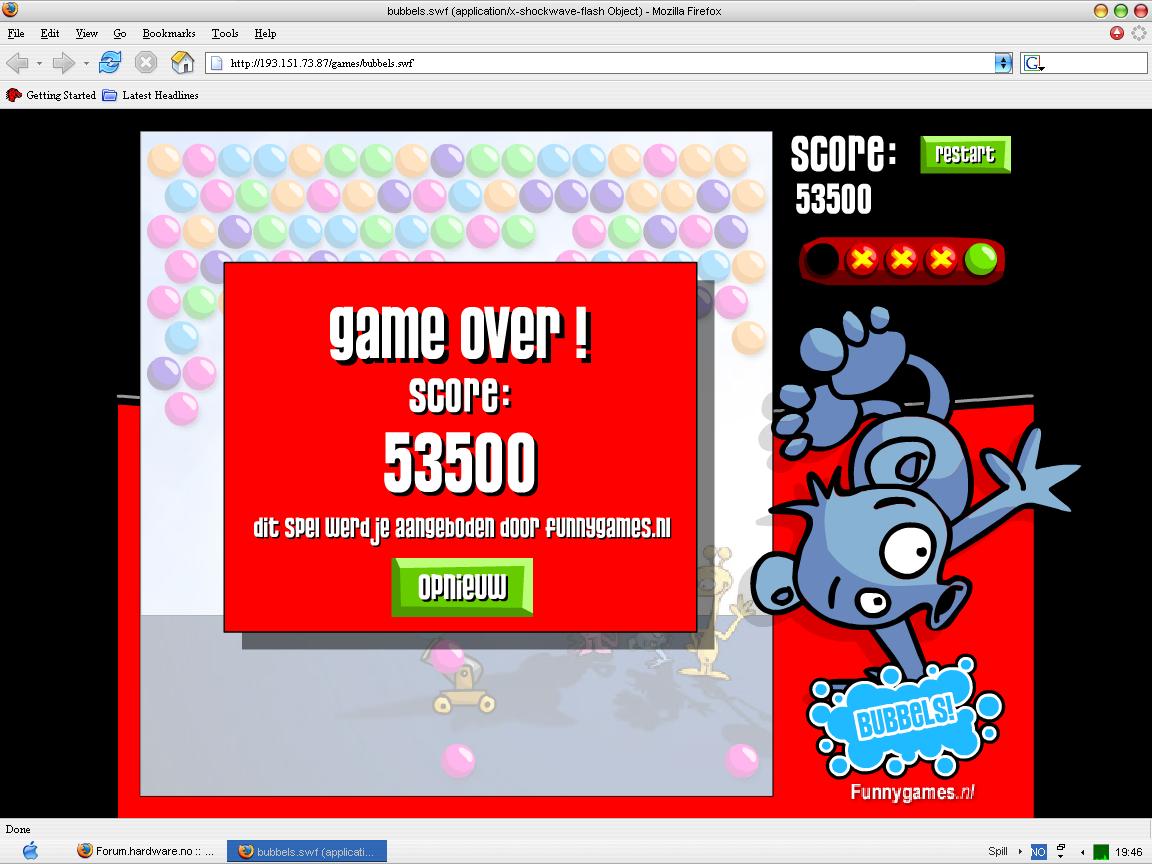Click the URL address field

coord(608,63)
